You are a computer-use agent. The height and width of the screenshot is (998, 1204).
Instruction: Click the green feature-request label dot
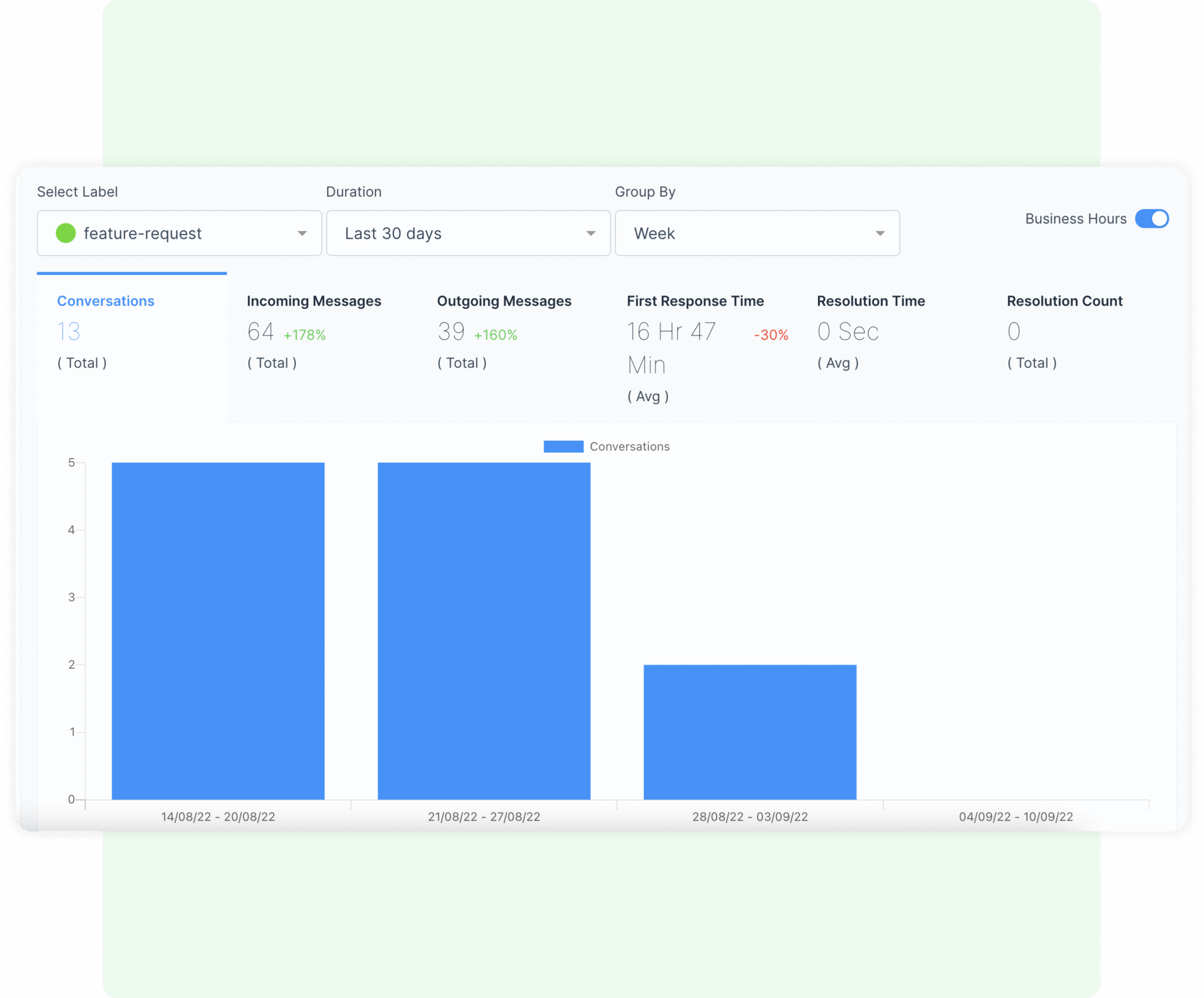pos(66,233)
